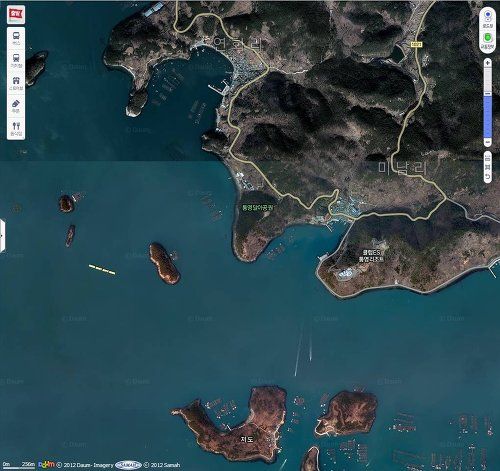Click the red flag icon at top of left toolbar
This screenshot has height=471, width=500.
(x=16, y=15)
